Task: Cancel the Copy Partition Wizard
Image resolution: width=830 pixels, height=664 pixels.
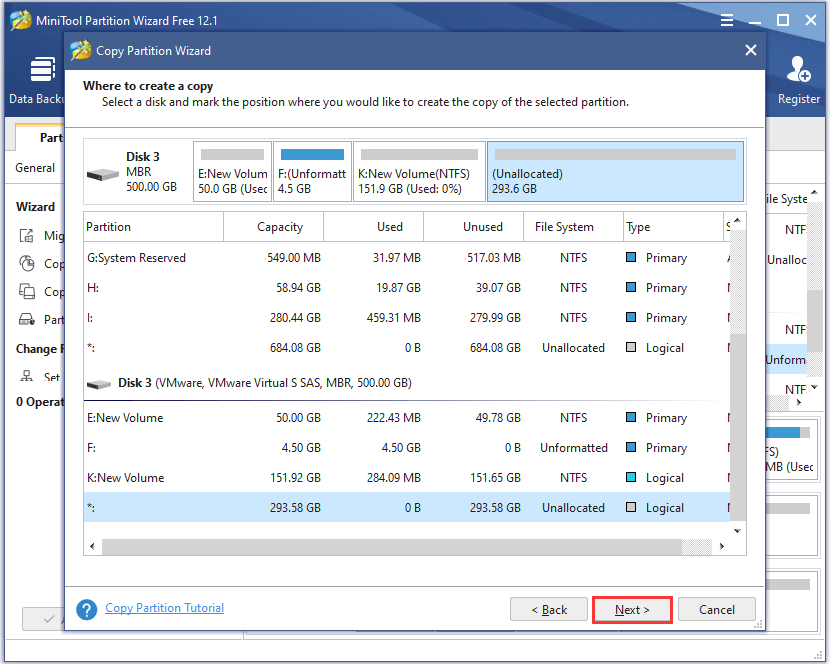Action: point(717,610)
